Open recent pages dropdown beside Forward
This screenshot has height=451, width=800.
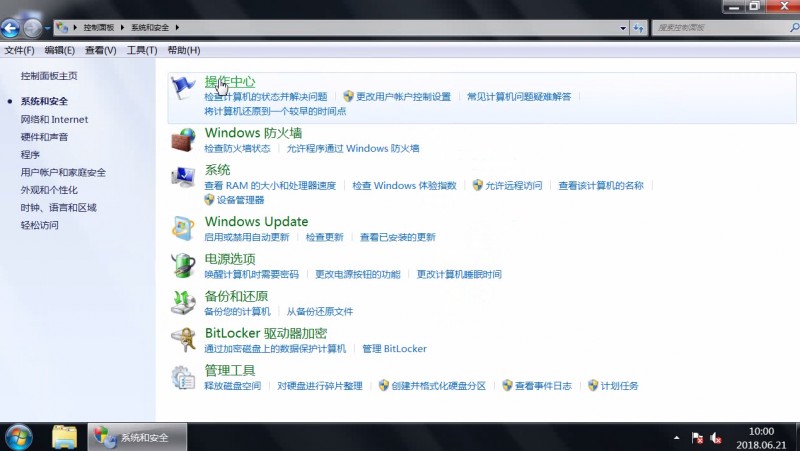click(47, 28)
